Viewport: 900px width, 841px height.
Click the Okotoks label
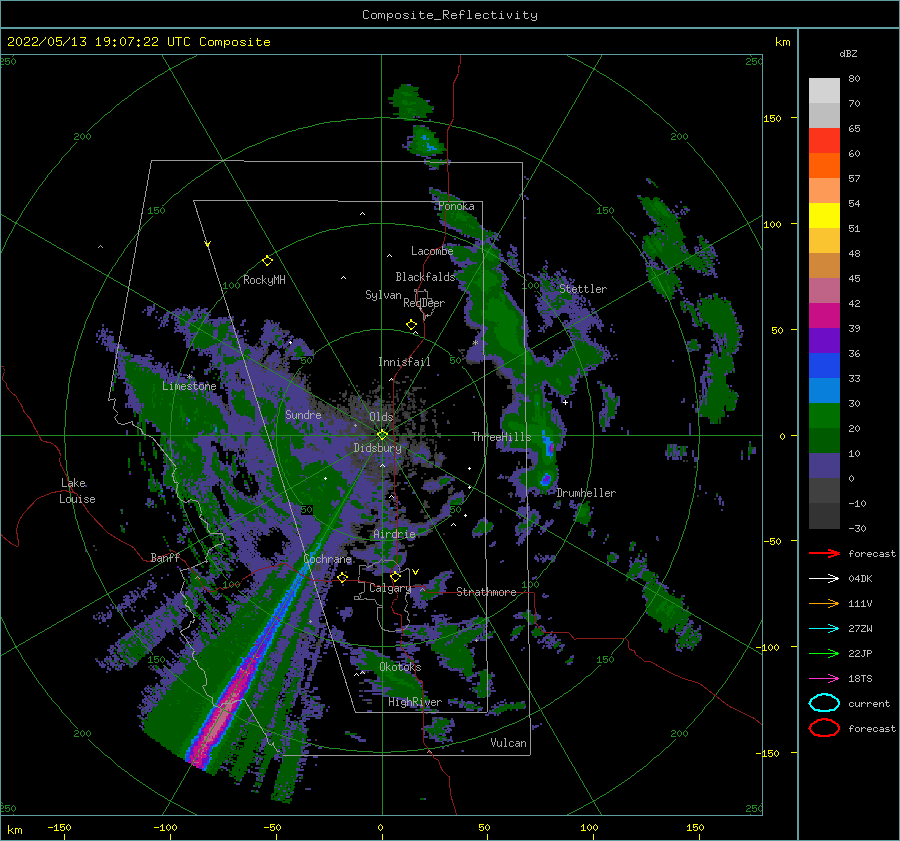[401, 666]
